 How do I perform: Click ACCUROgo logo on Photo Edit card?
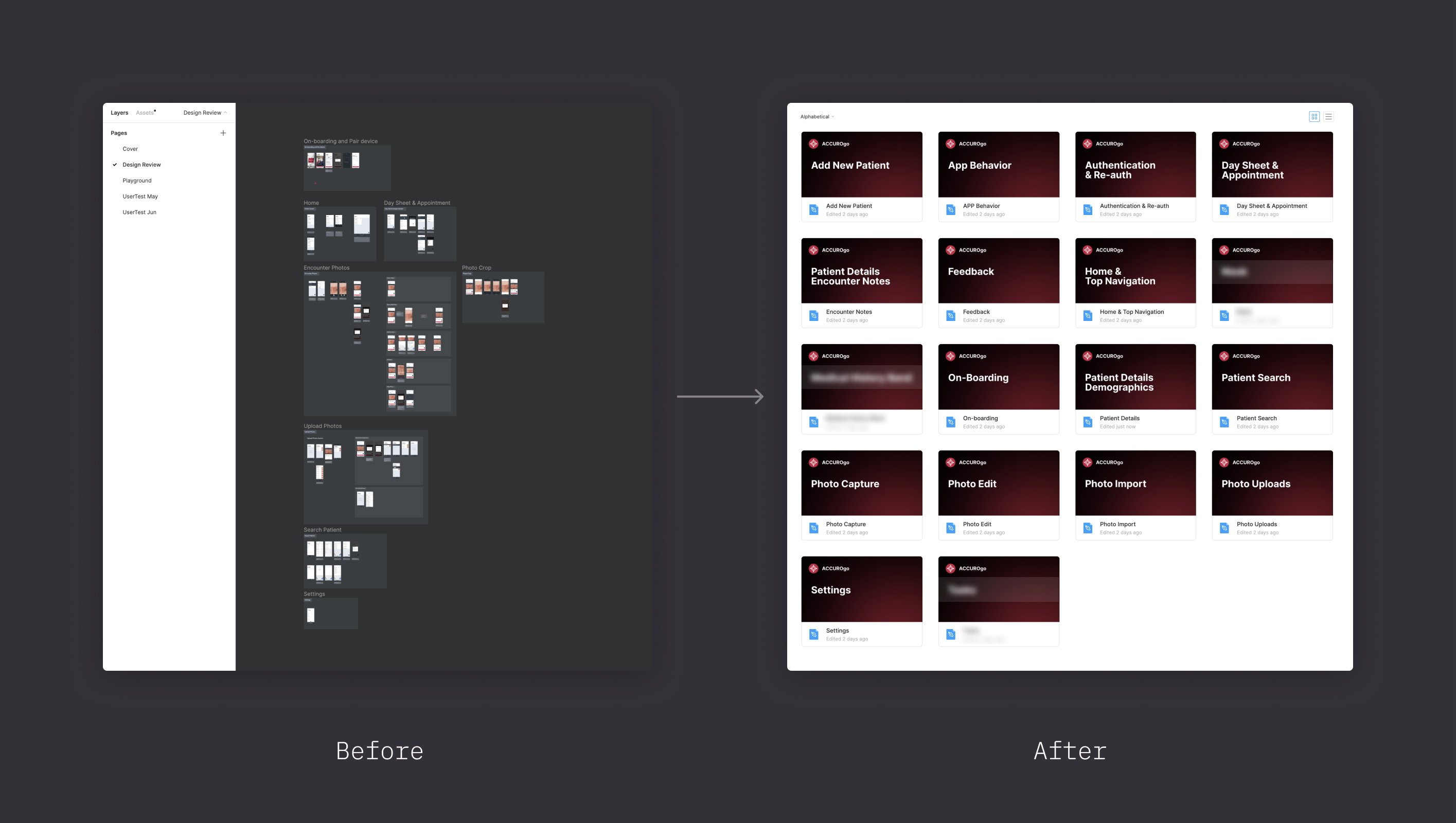(951, 462)
